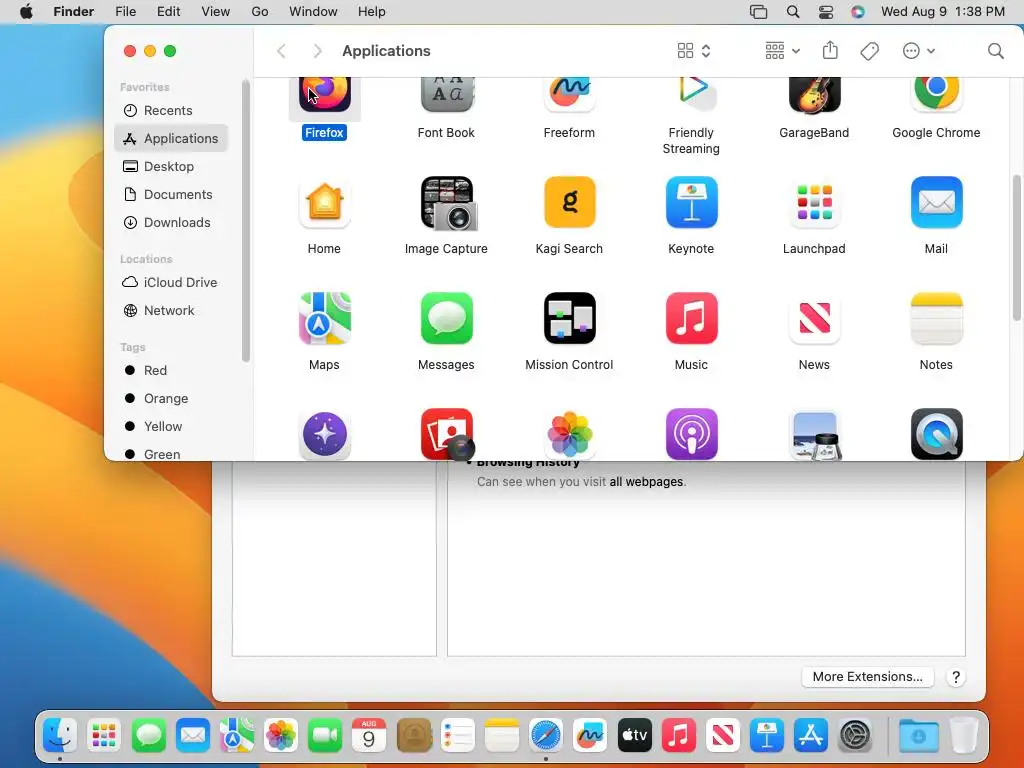
Task: Open the Go menu
Action: [x=260, y=12]
